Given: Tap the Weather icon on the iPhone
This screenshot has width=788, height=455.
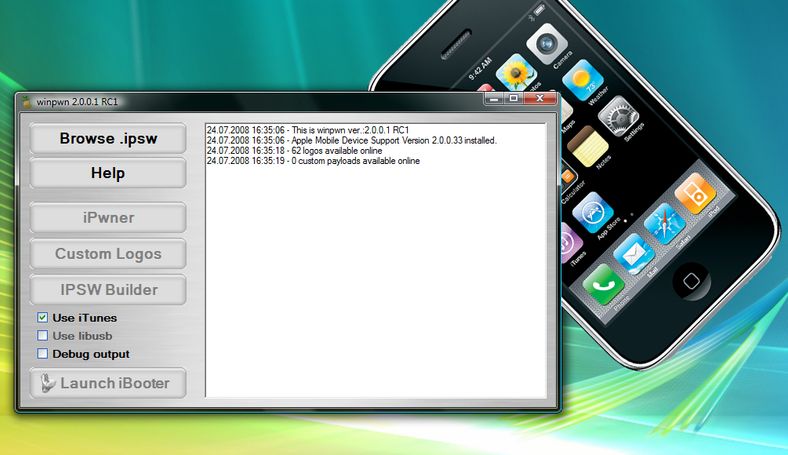Looking at the screenshot, I should click(x=582, y=80).
